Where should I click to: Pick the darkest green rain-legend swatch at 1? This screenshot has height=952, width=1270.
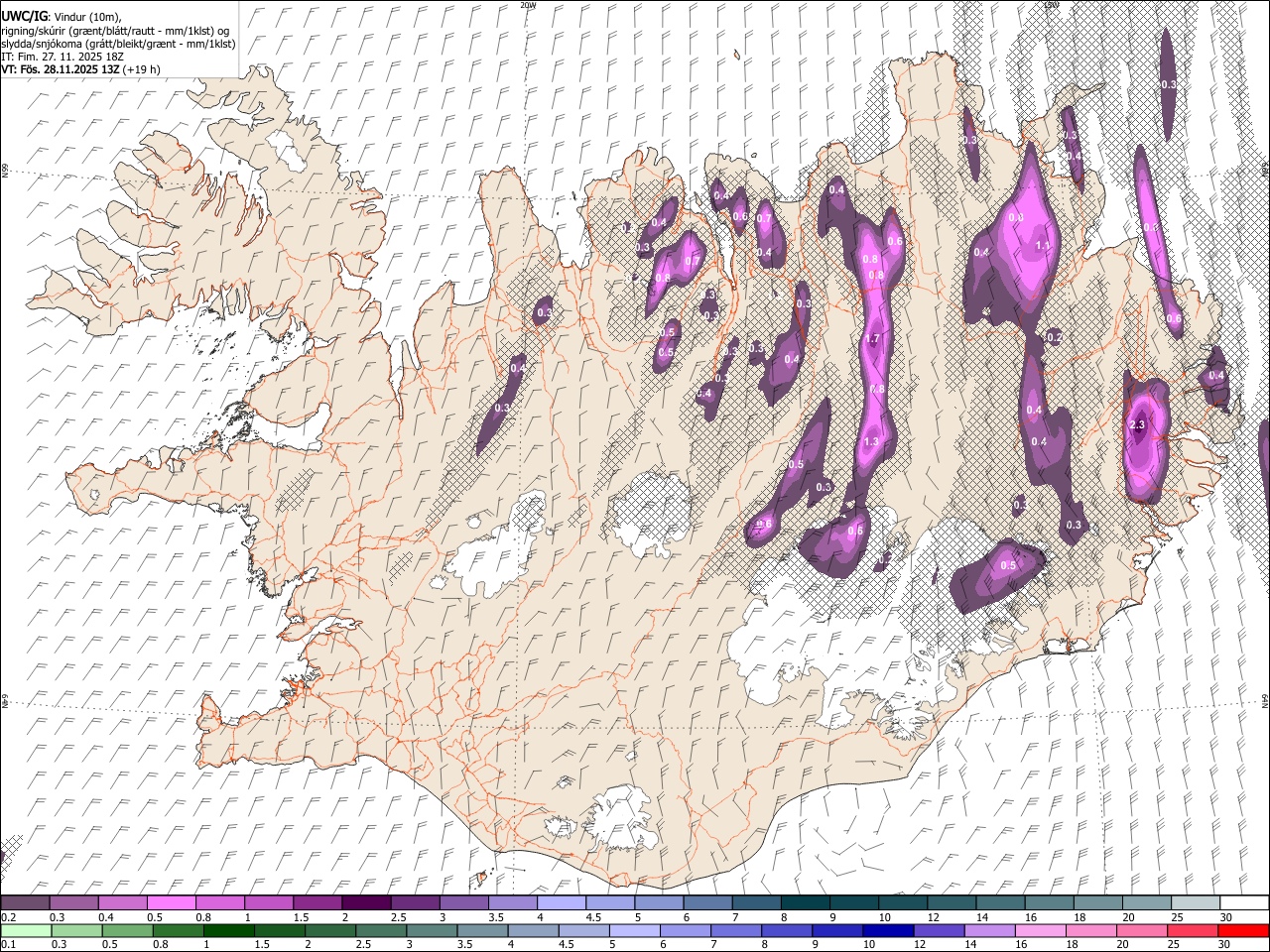click(228, 930)
